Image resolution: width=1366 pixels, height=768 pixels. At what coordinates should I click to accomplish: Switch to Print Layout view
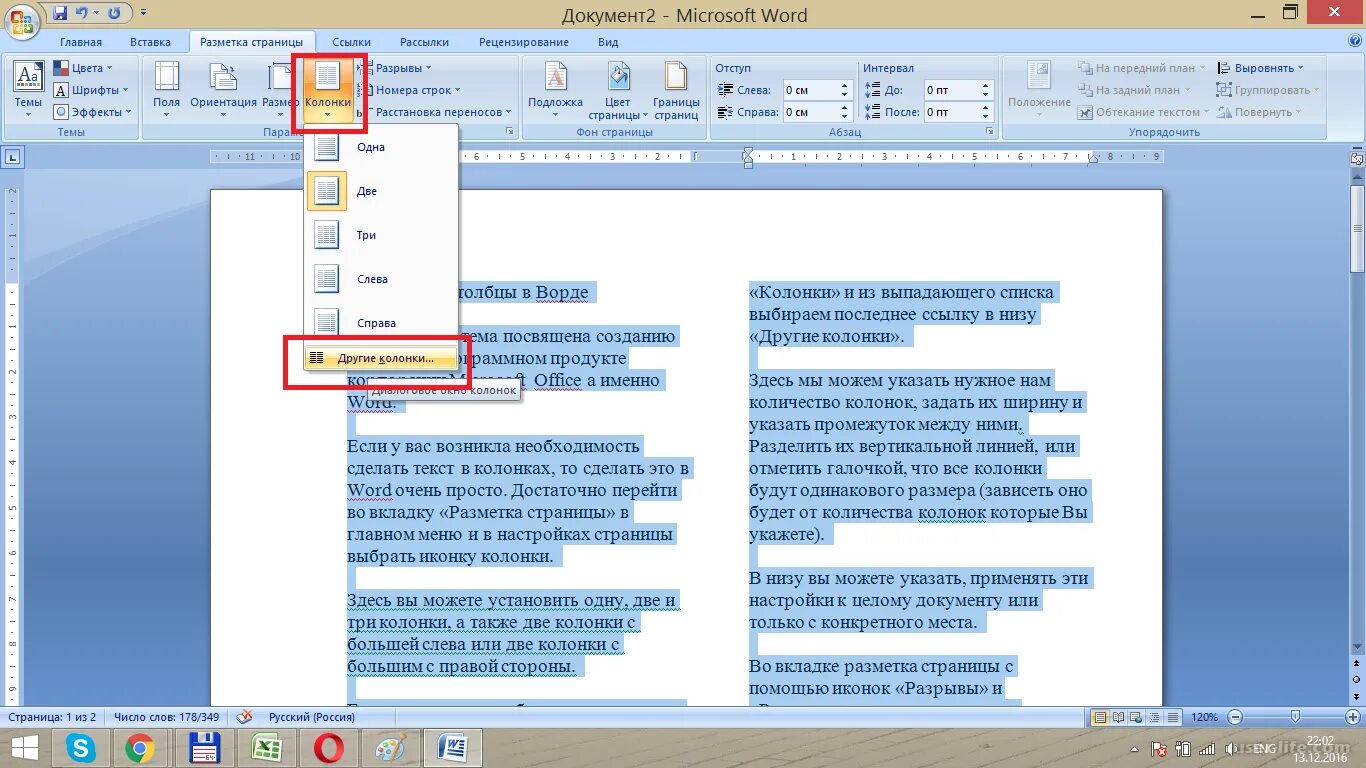point(1100,717)
